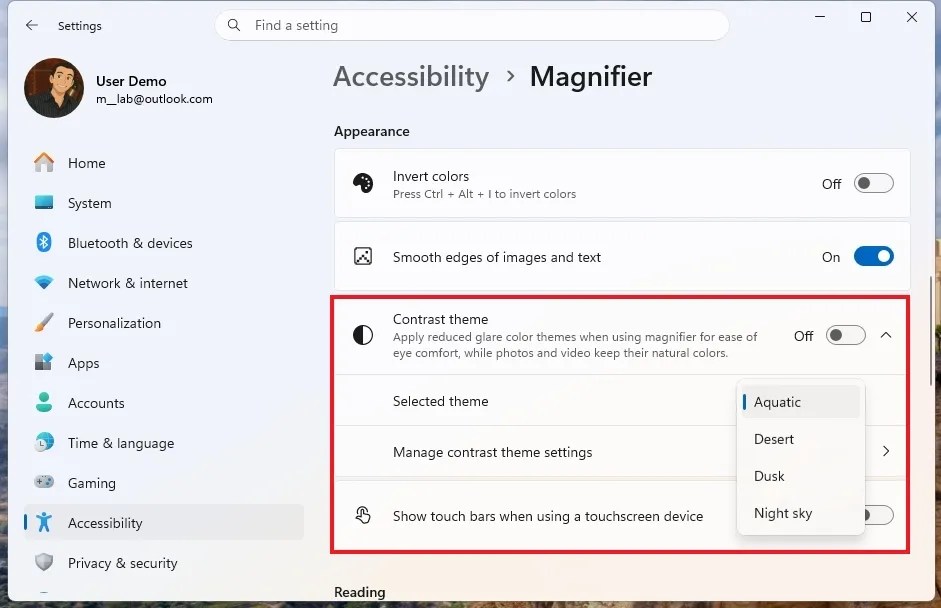Open Privacy & security label
Image resolution: width=941 pixels, height=608 pixels.
(122, 564)
